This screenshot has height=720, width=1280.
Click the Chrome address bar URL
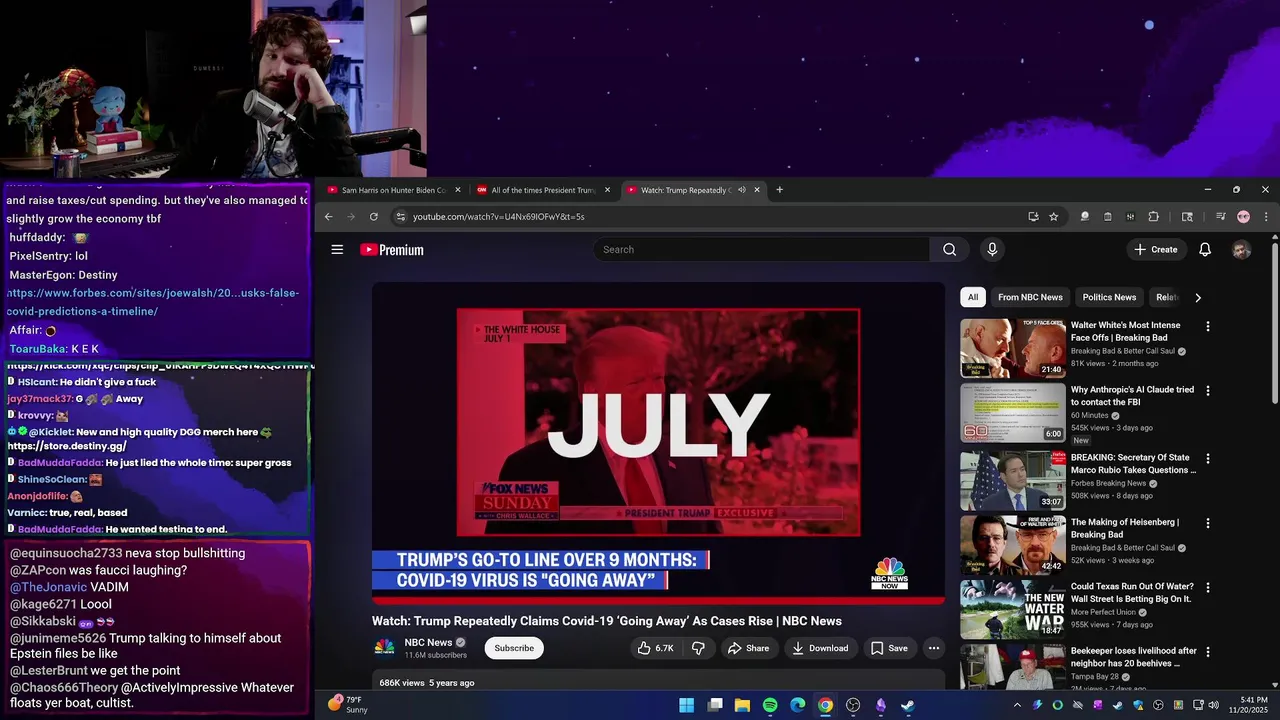[x=499, y=217]
